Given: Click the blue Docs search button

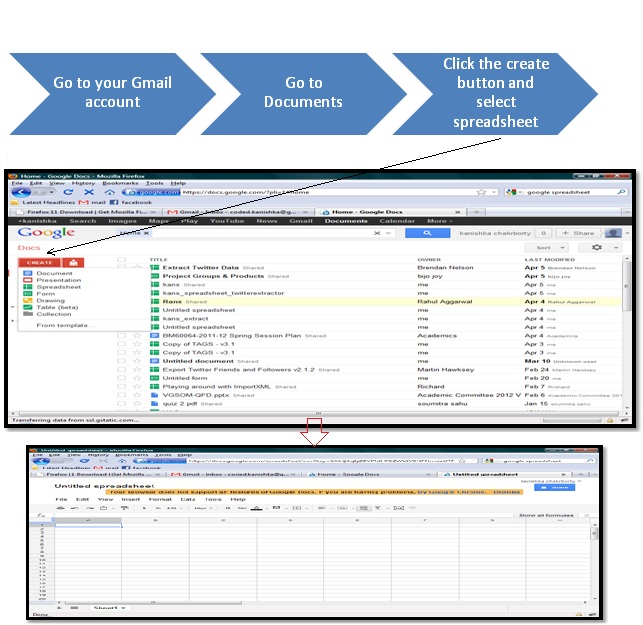Looking at the screenshot, I should pyautogui.click(x=427, y=233).
